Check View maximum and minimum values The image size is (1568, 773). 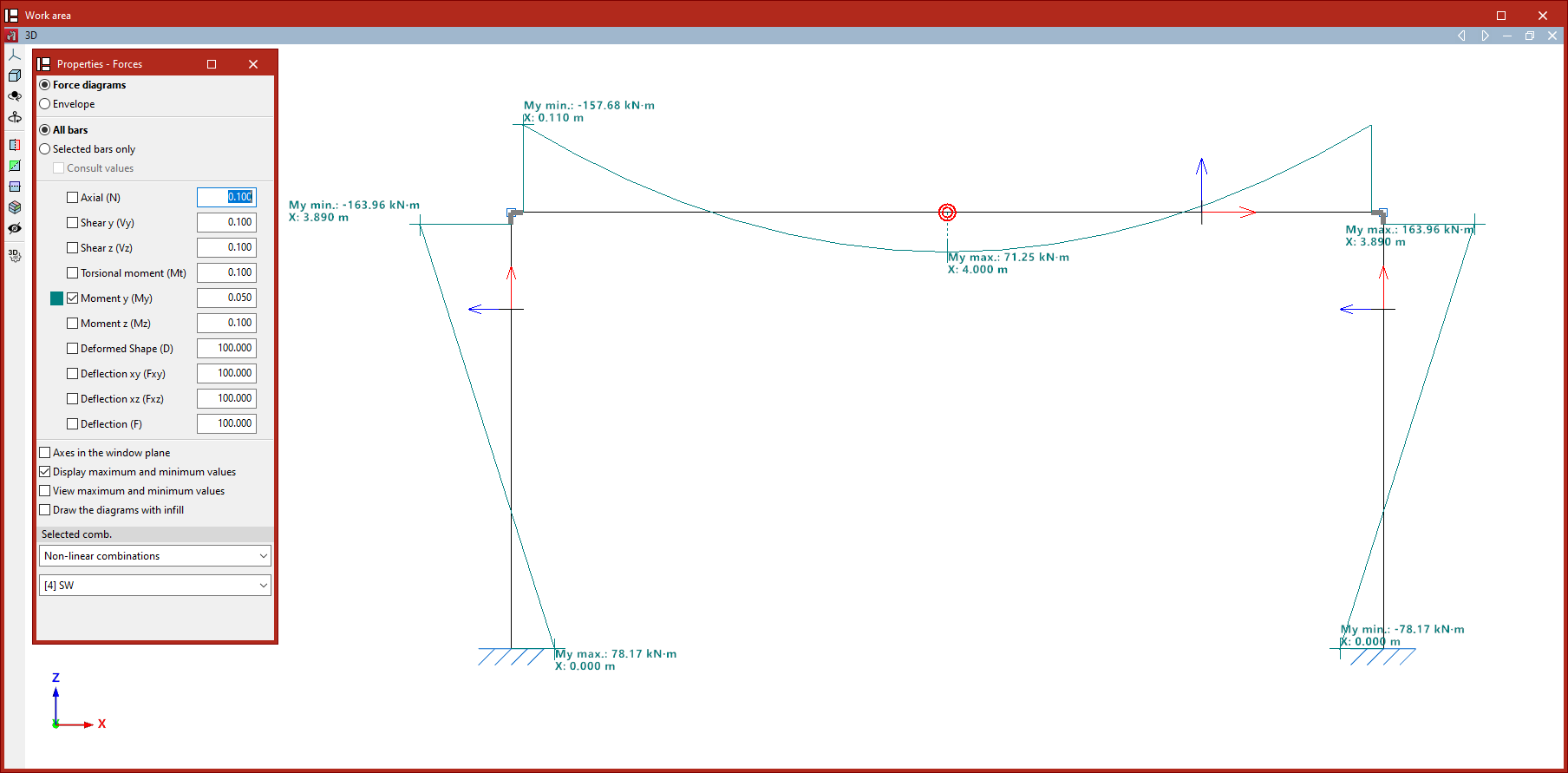(x=45, y=491)
